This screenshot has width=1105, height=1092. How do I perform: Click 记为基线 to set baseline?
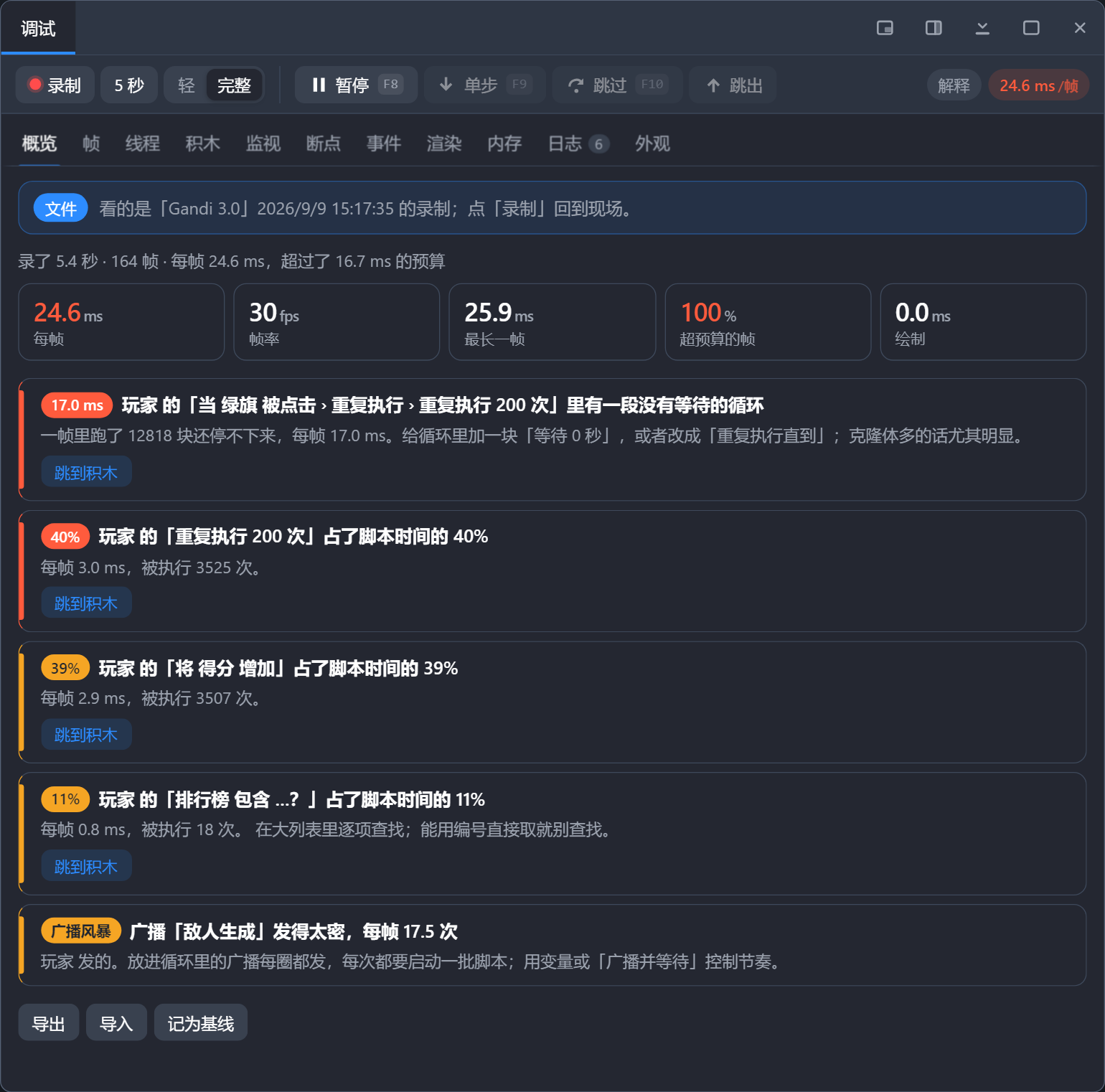click(x=201, y=1022)
